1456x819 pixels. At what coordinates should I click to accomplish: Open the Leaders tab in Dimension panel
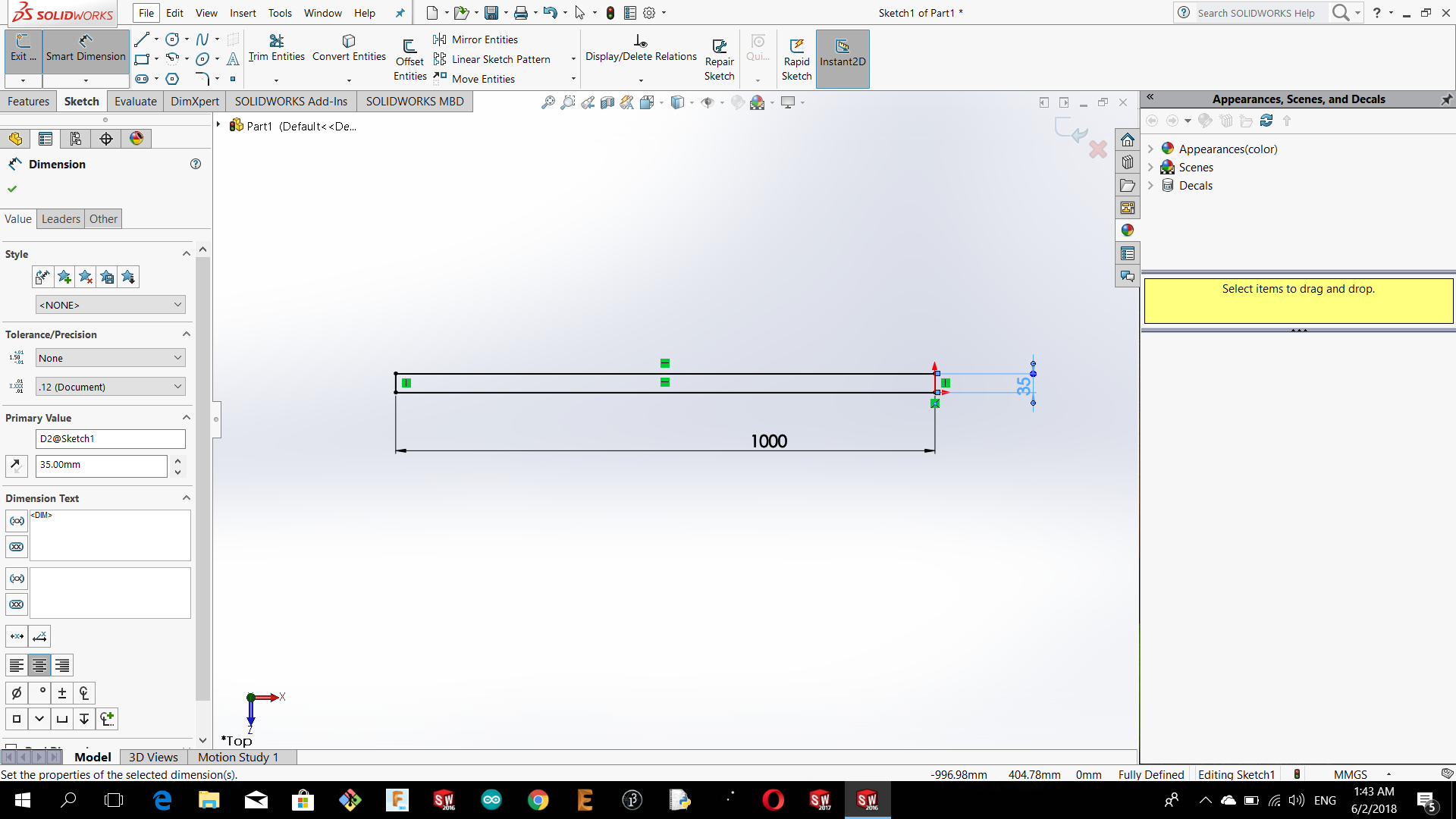click(61, 219)
